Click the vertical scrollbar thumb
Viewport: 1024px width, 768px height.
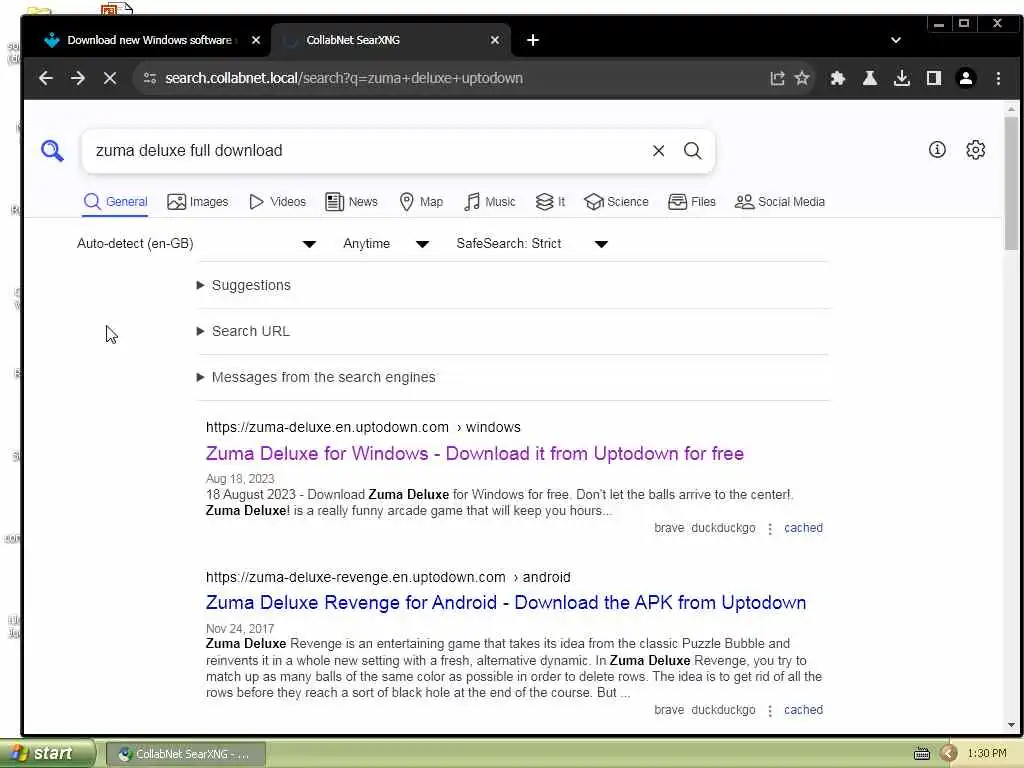[x=1011, y=183]
